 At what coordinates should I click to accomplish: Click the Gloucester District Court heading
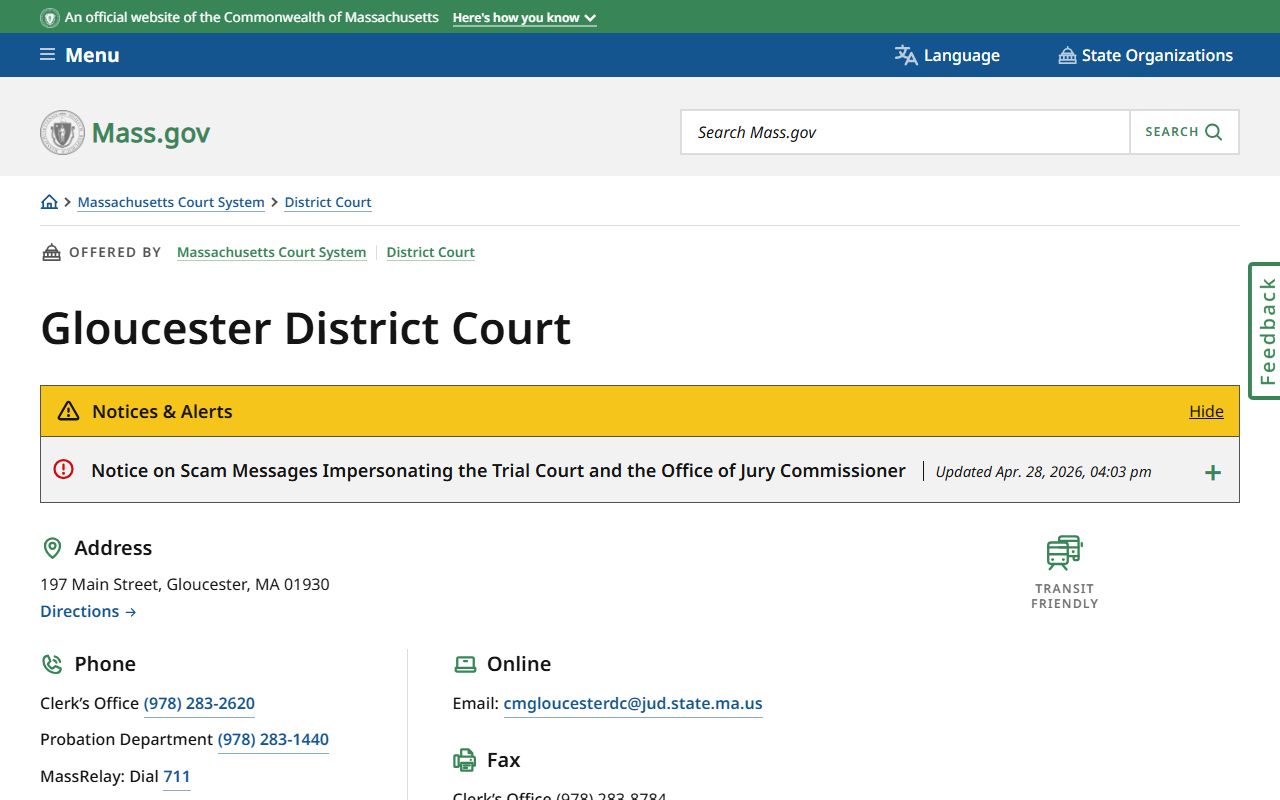[306, 328]
